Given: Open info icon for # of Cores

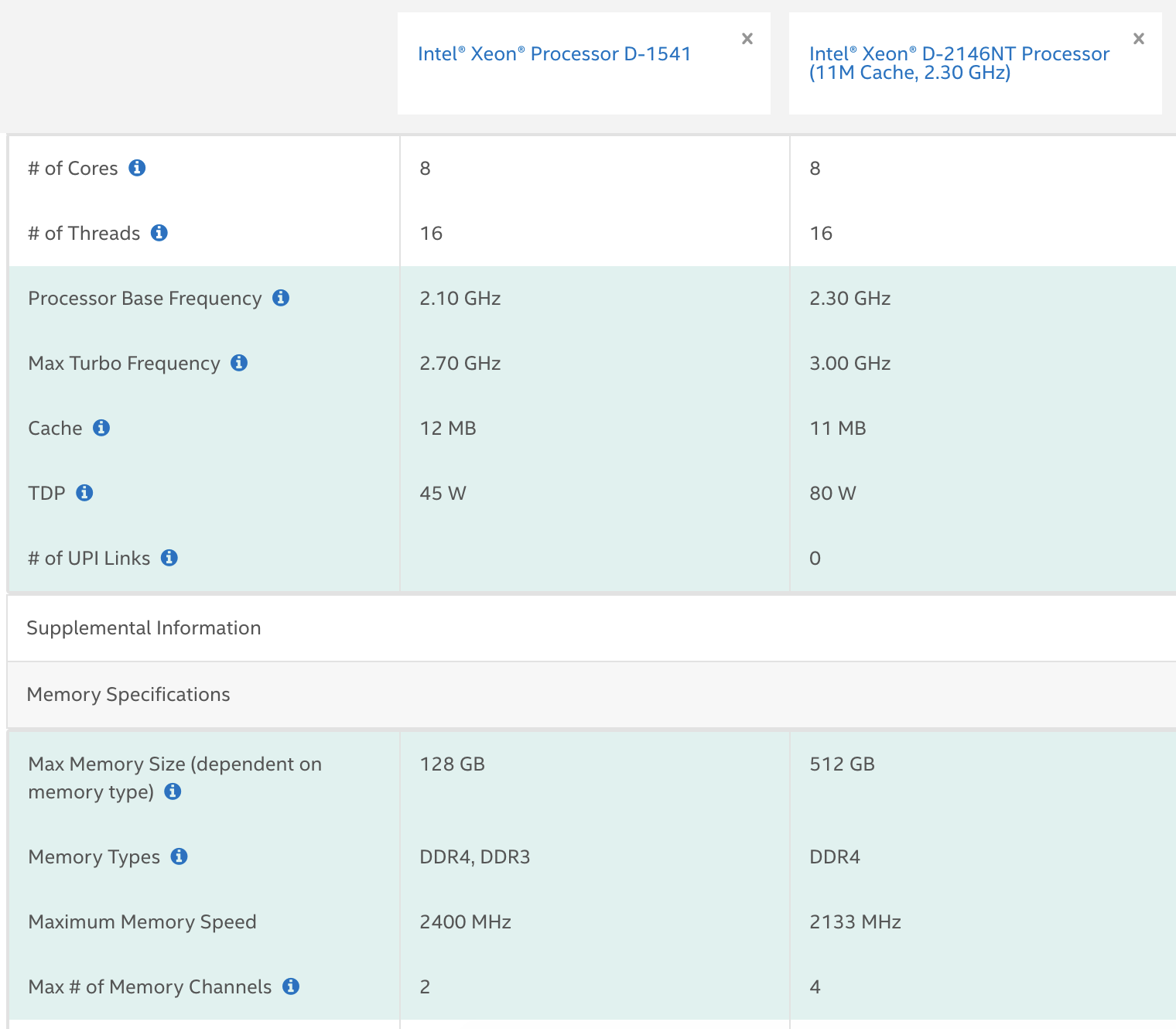Looking at the screenshot, I should point(137,168).
